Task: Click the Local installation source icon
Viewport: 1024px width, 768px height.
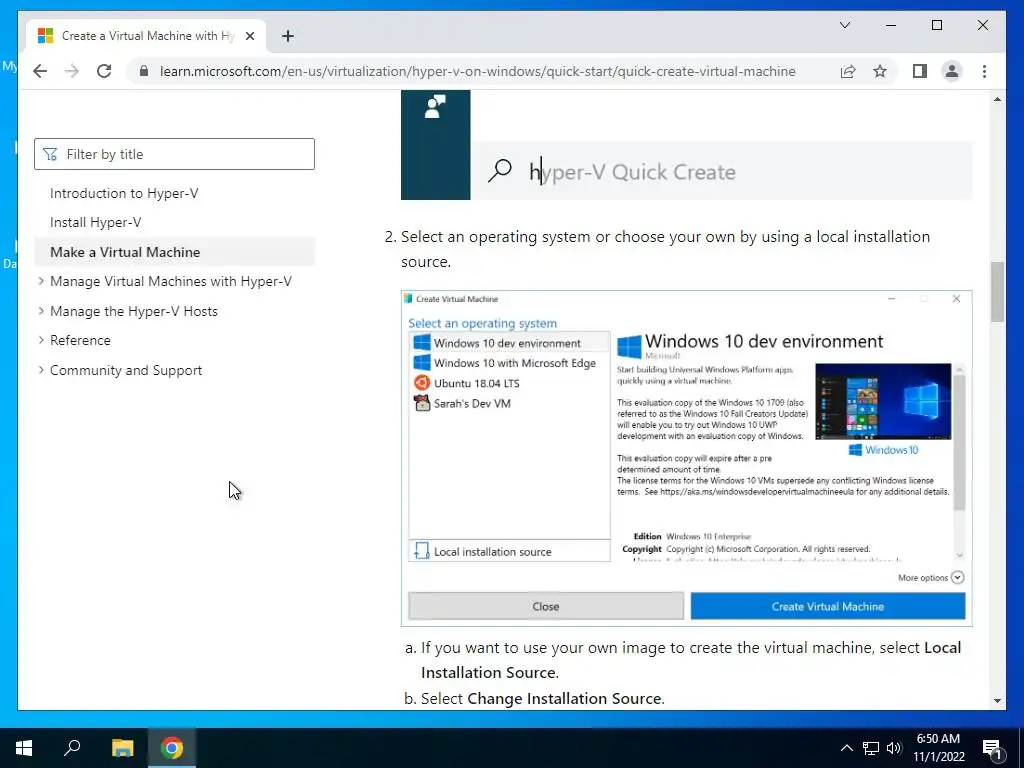Action: [422, 551]
